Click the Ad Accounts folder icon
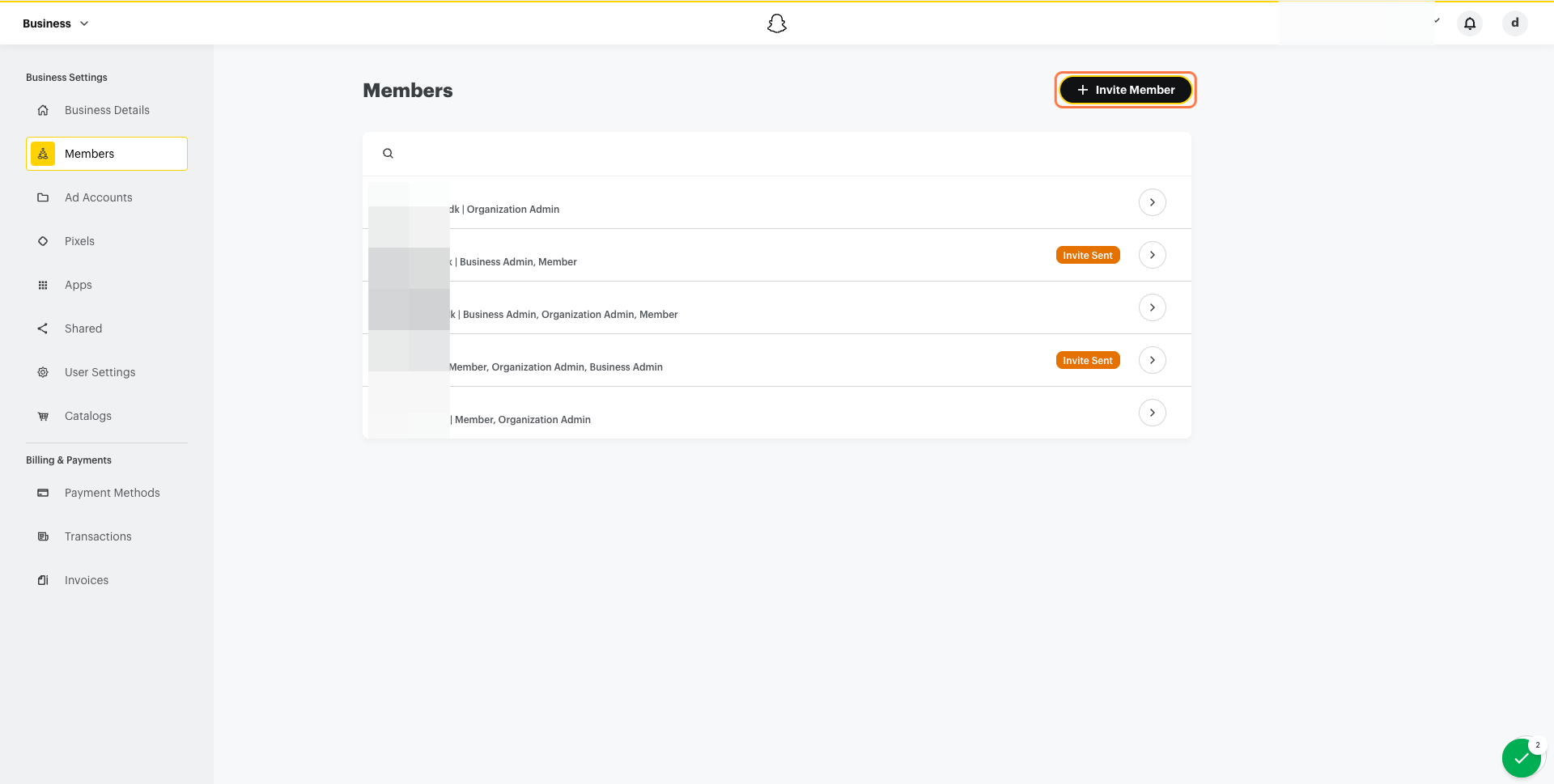Image resolution: width=1554 pixels, height=784 pixels. tap(43, 197)
